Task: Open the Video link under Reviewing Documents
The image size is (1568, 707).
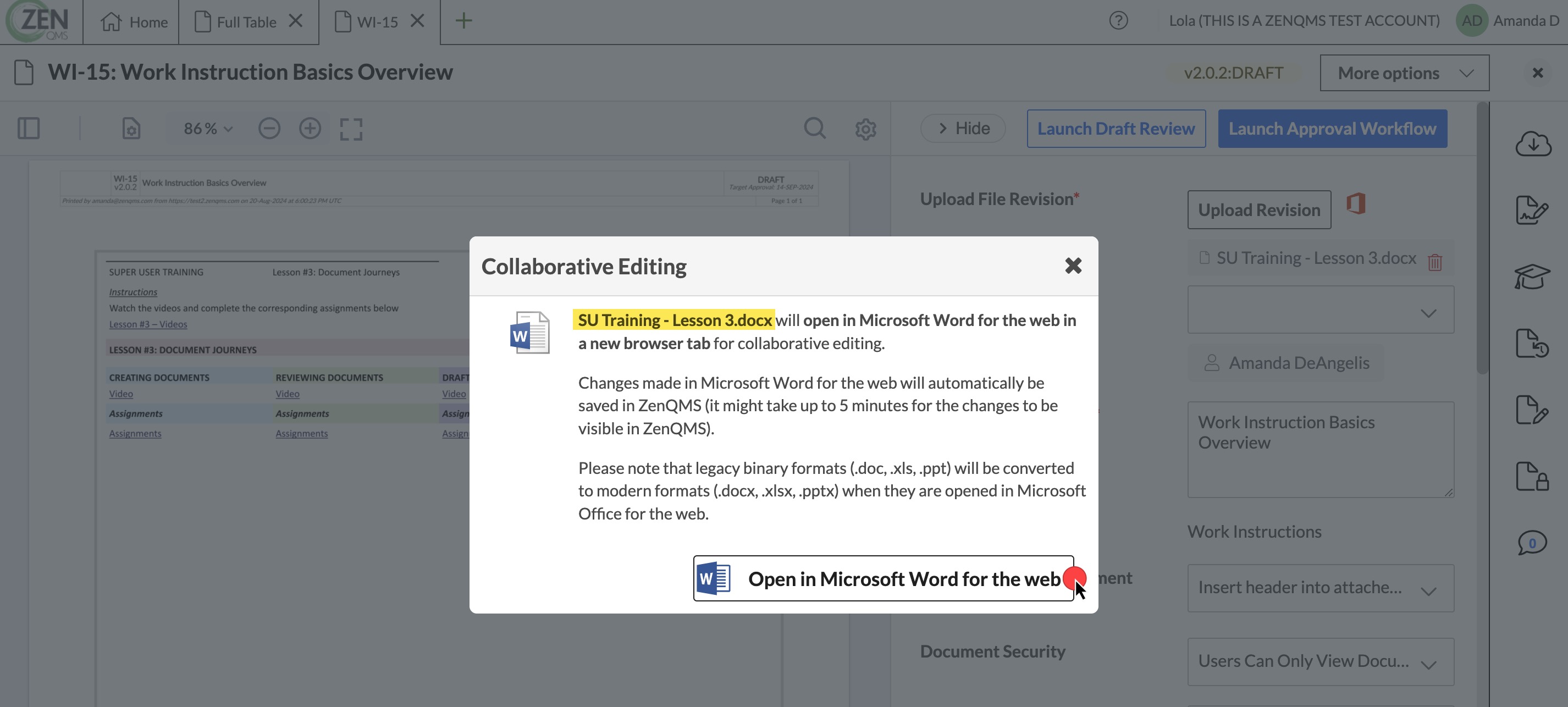Action: [288, 394]
